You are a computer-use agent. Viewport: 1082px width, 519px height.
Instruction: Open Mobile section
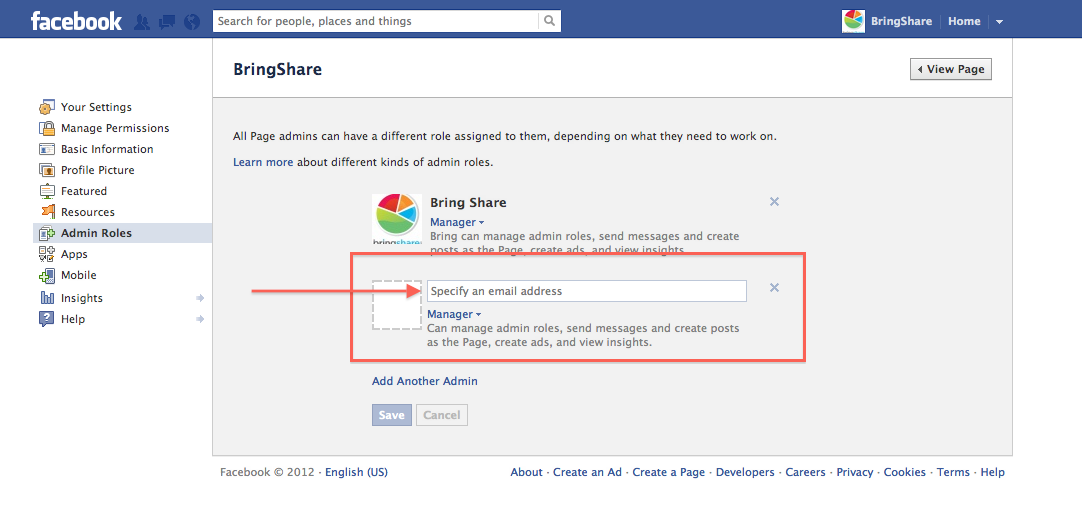[79, 275]
